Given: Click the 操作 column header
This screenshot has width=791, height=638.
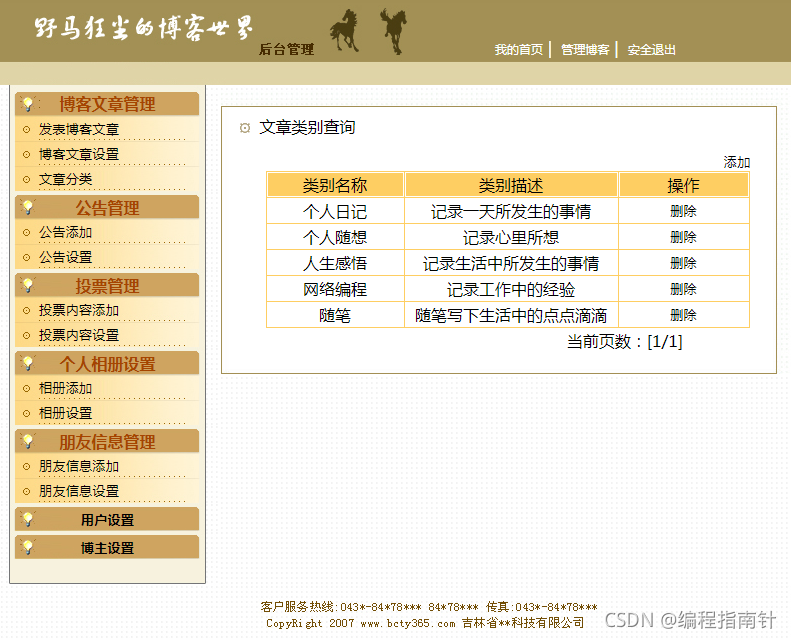Looking at the screenshot, I should click(684, 185).
